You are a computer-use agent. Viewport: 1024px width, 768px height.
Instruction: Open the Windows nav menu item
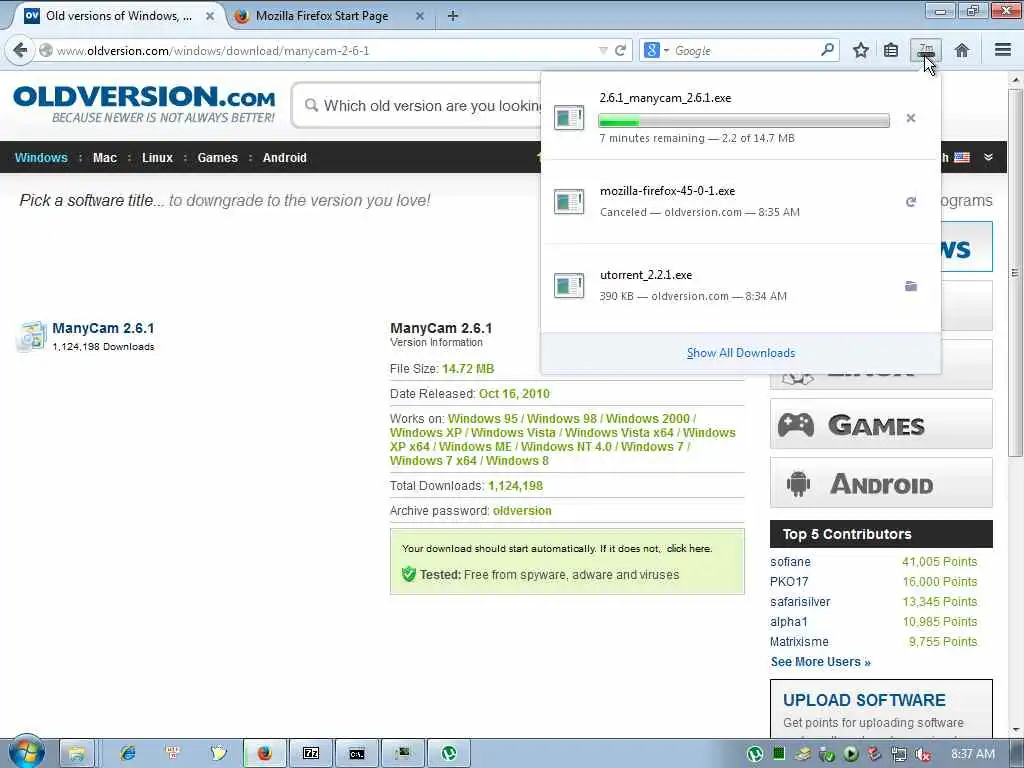(41, 157)
